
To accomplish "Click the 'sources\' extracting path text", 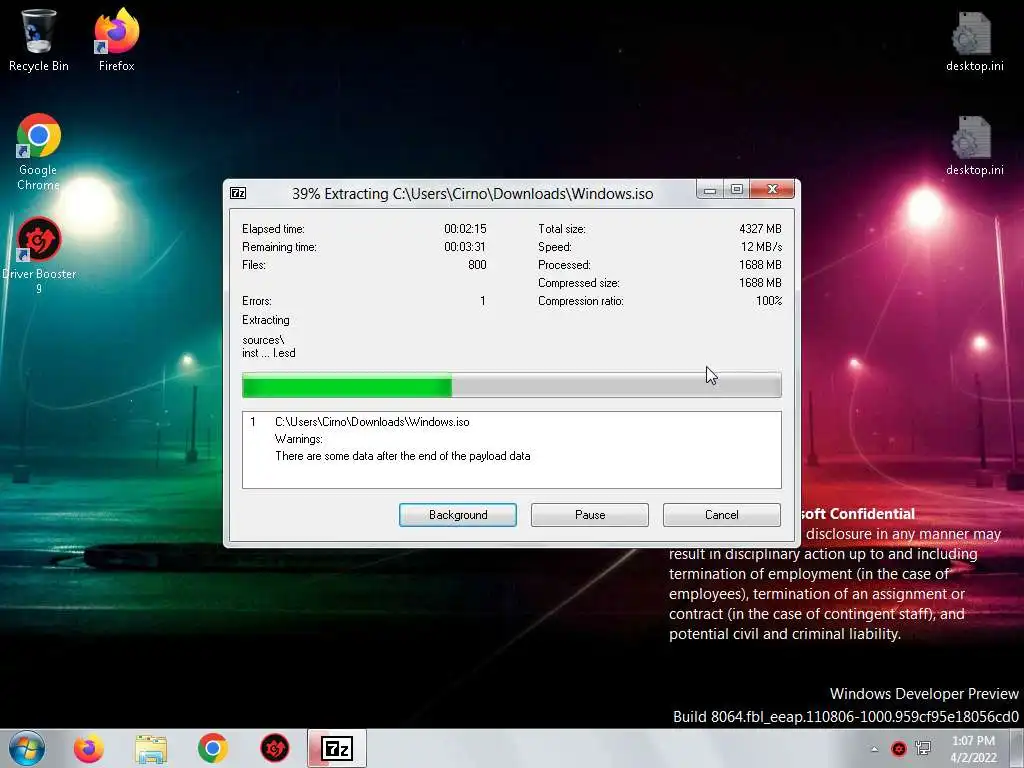I will tap(263, 340).
